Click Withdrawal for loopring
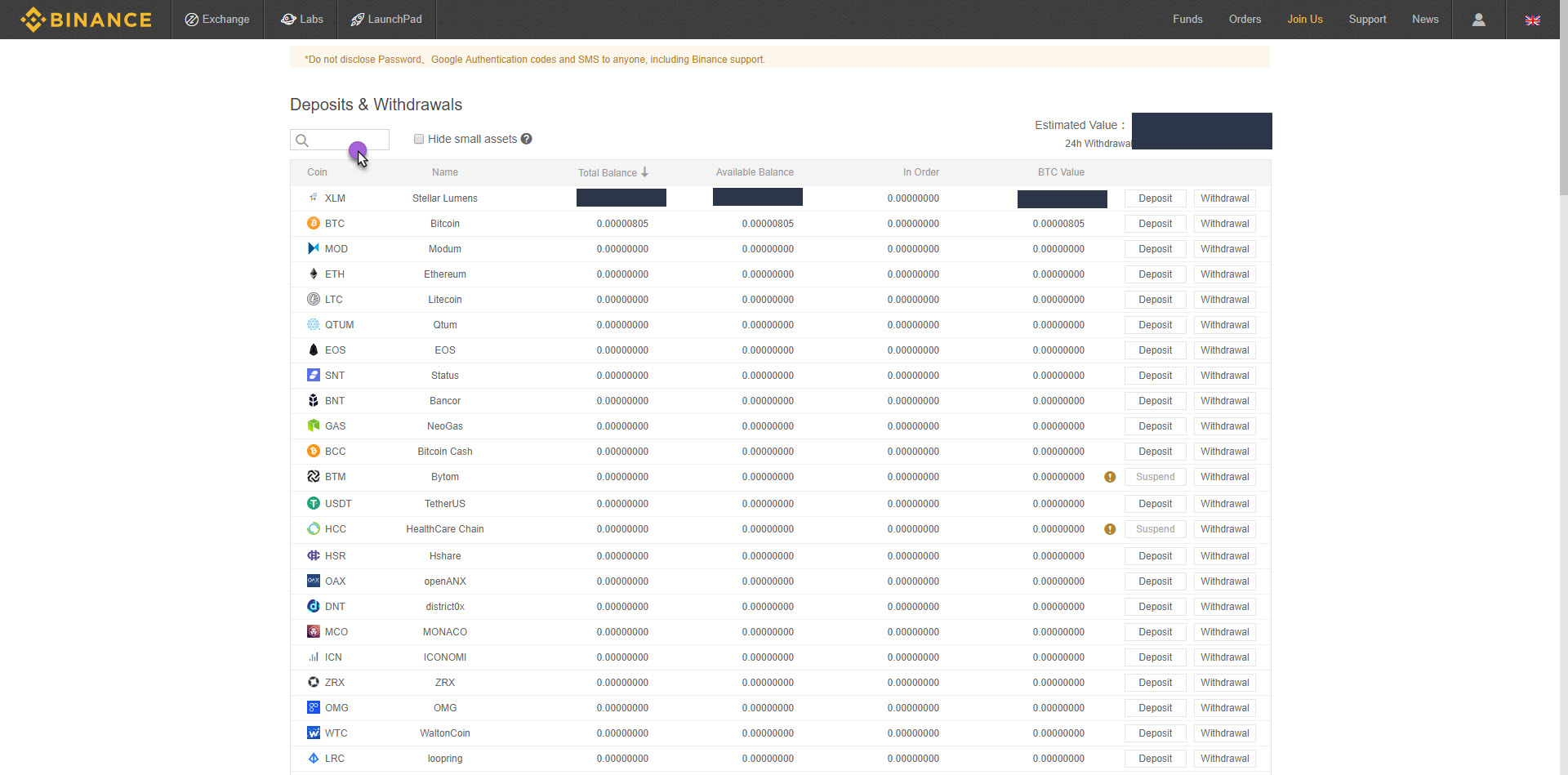Image resolution: width=1568 pixels, height=775 pixels. (1225, 759)
